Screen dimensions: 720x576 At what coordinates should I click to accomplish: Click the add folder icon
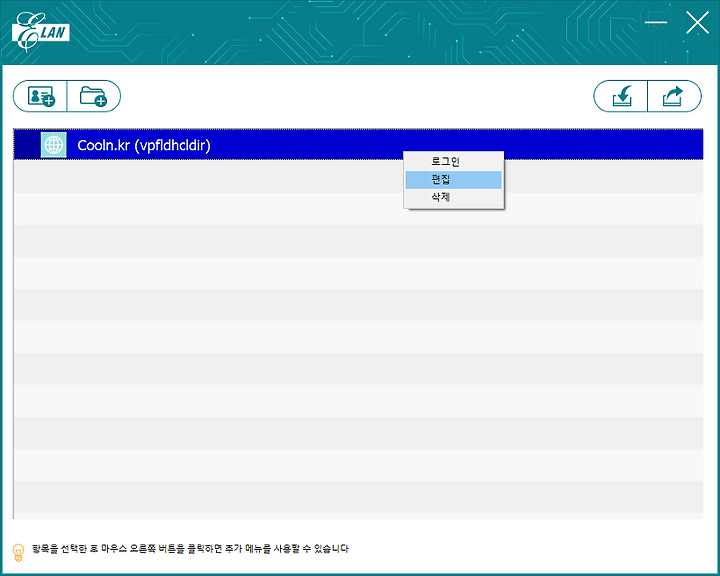[93, 96]
